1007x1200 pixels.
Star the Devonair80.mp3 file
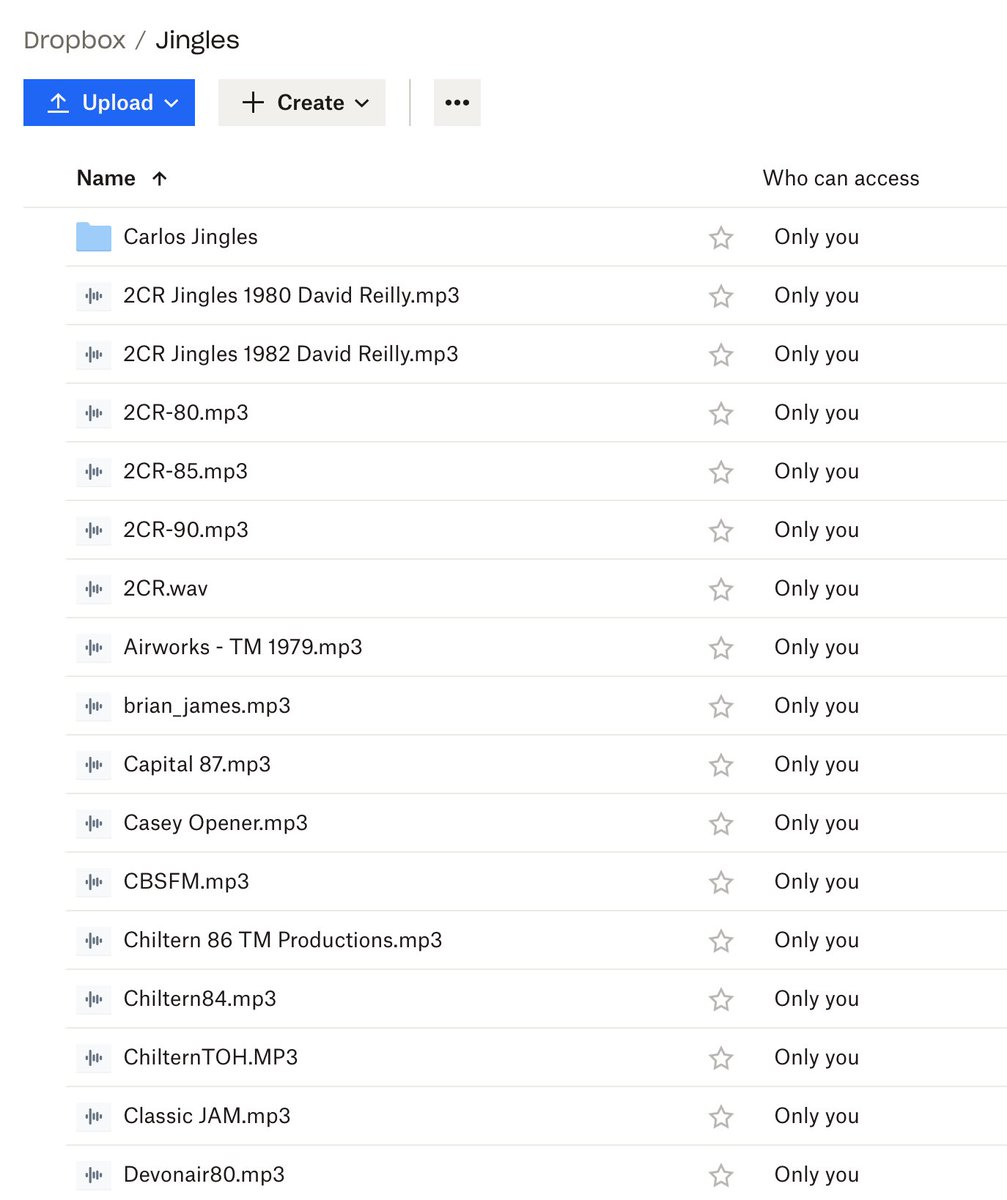[721, 1175]
